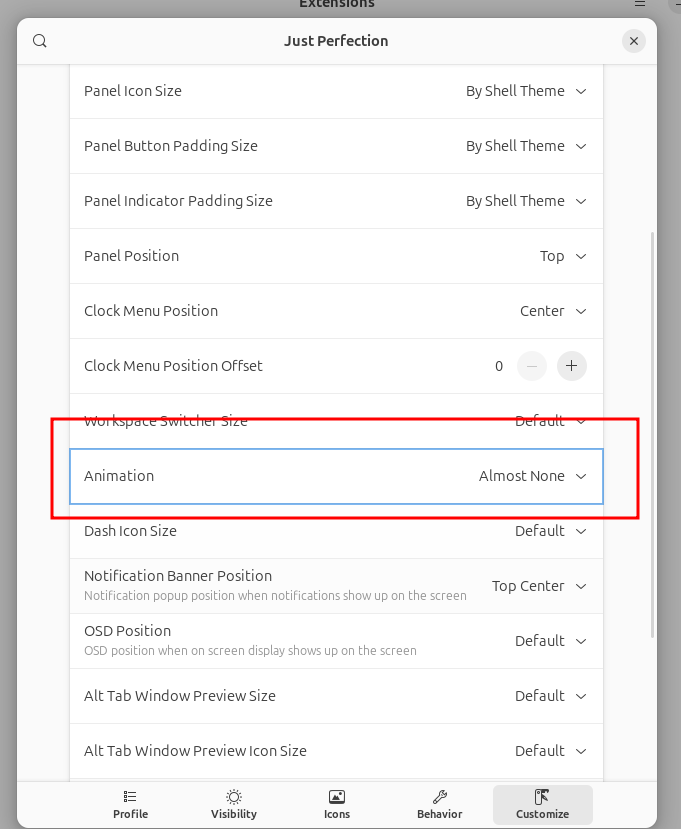Click the OSD position description text

(250, 651)
